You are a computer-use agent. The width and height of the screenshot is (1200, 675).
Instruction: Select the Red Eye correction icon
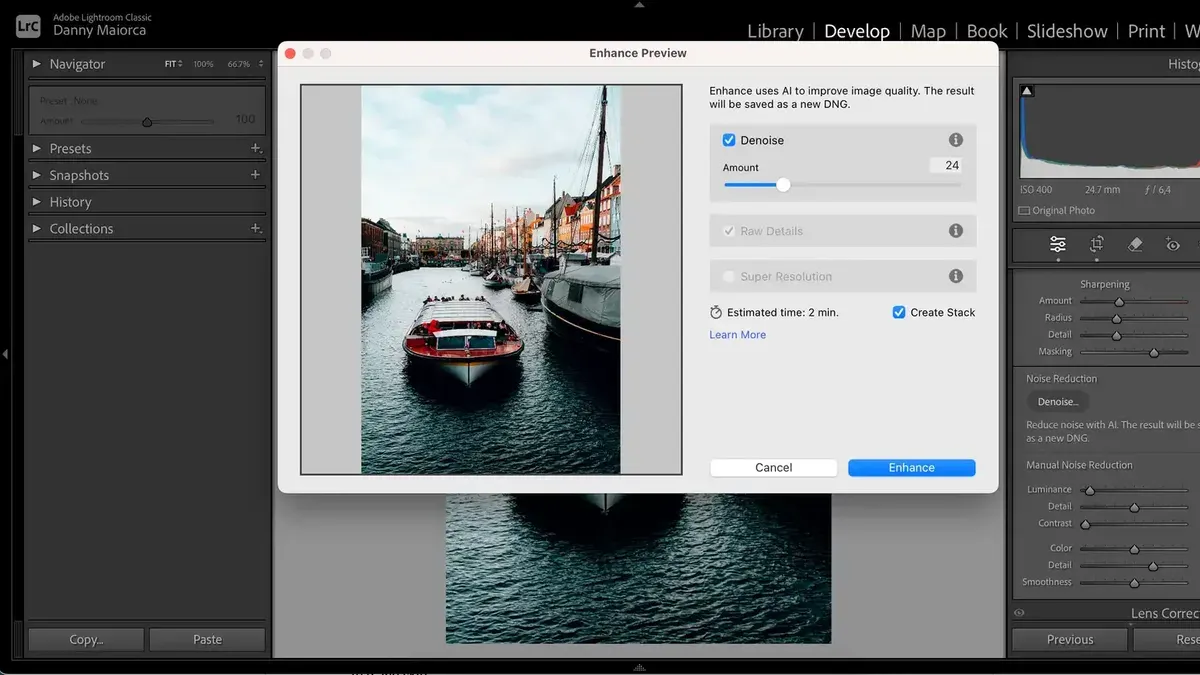(1173, 244)
